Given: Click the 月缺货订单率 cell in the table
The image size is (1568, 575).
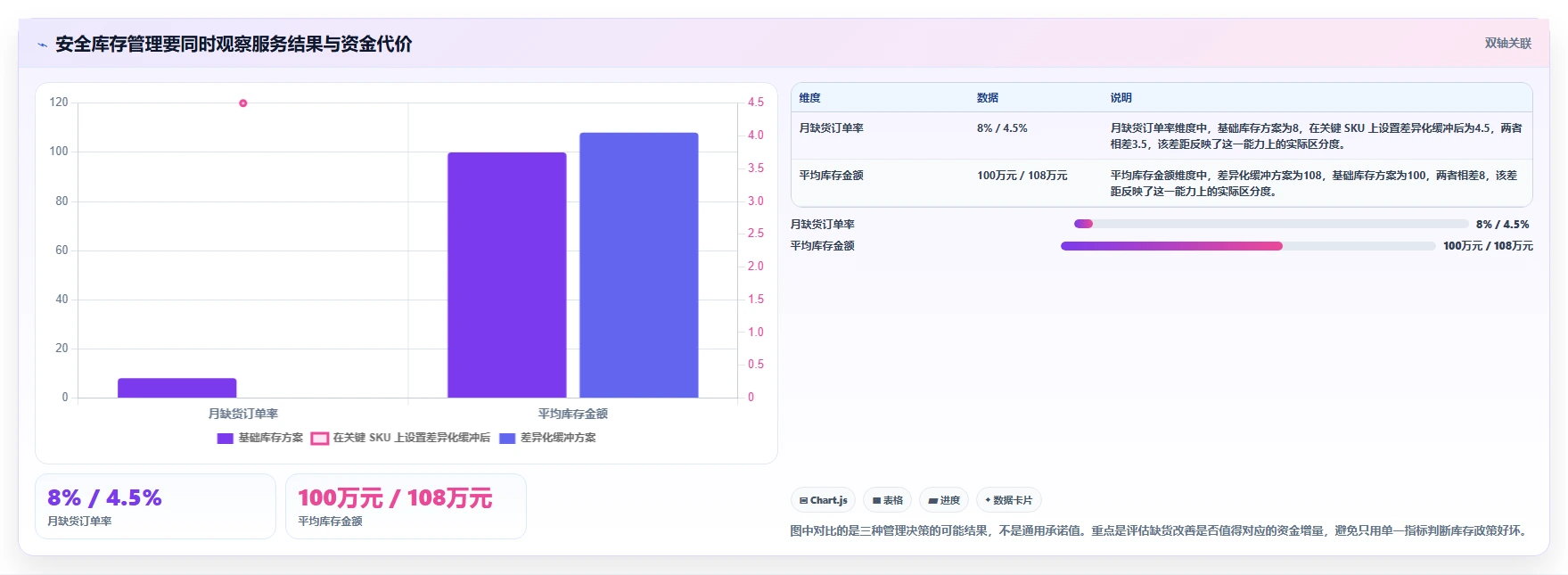Looking at the screenshot, I should [831, 128].
